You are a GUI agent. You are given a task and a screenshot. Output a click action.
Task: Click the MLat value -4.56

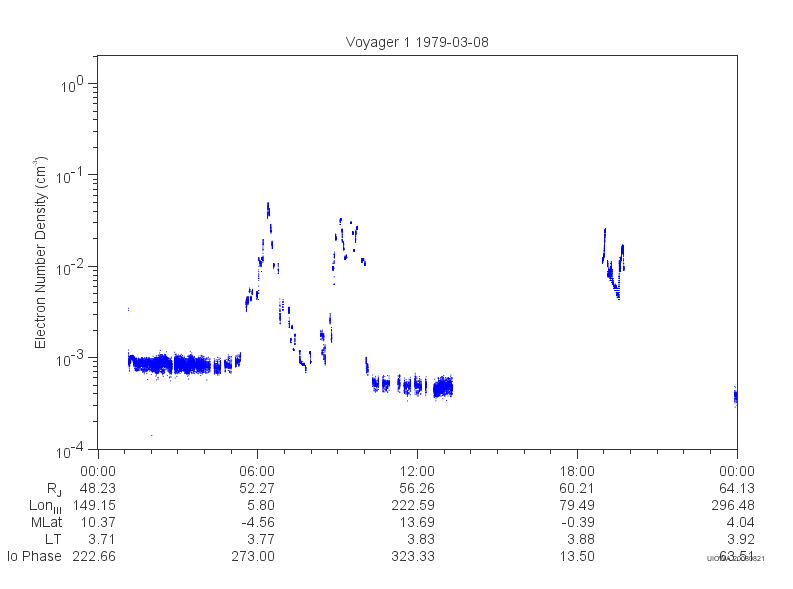click(x=258, y=522)
